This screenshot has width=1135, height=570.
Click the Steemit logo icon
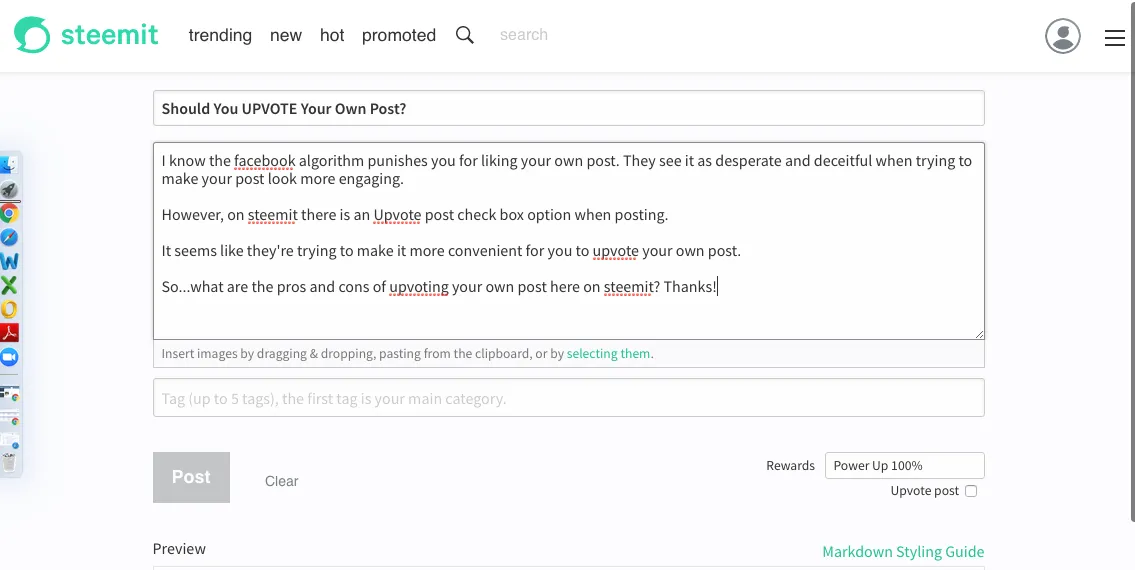[x=32, y=35]
